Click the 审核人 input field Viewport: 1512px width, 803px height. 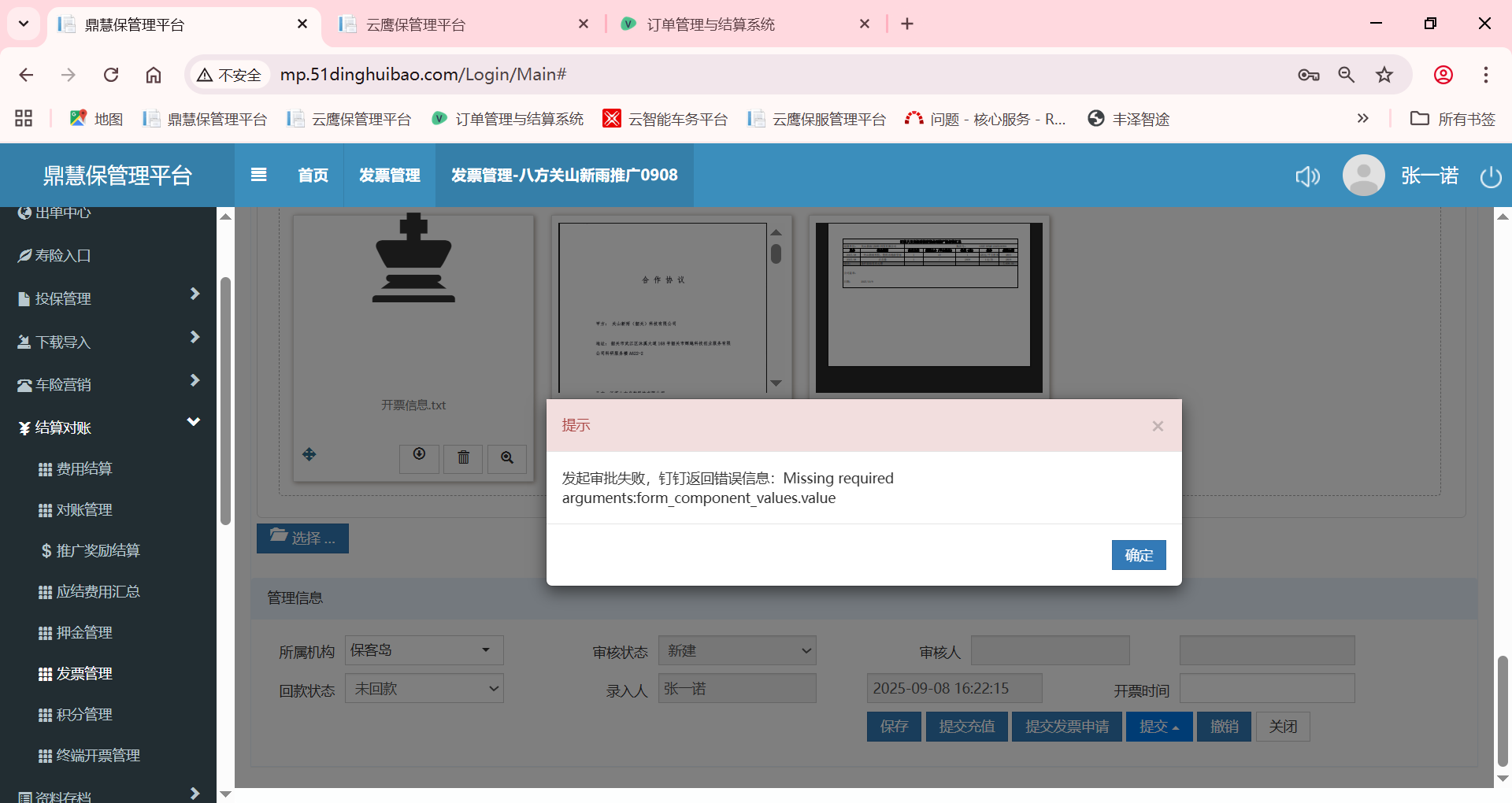point(1051,650)
